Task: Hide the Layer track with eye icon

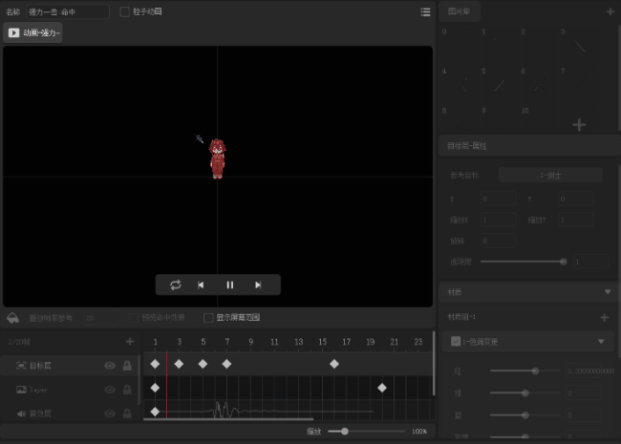Action: tap(110, 388)
